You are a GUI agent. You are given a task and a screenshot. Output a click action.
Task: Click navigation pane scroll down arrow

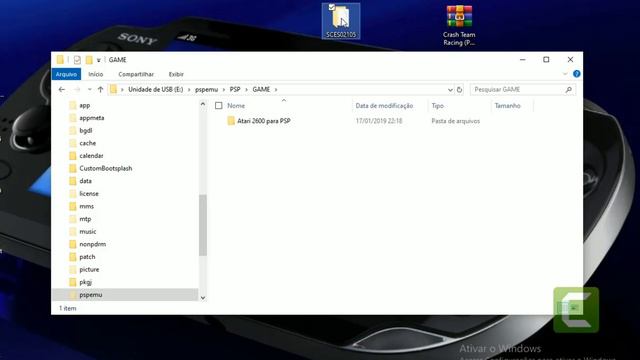203,298
